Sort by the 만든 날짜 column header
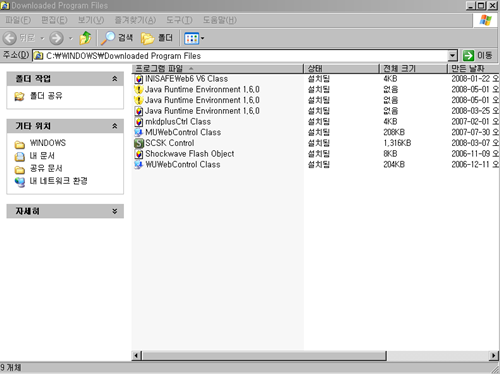This screenshot has width=500, height=374. [x=473, y=69]
